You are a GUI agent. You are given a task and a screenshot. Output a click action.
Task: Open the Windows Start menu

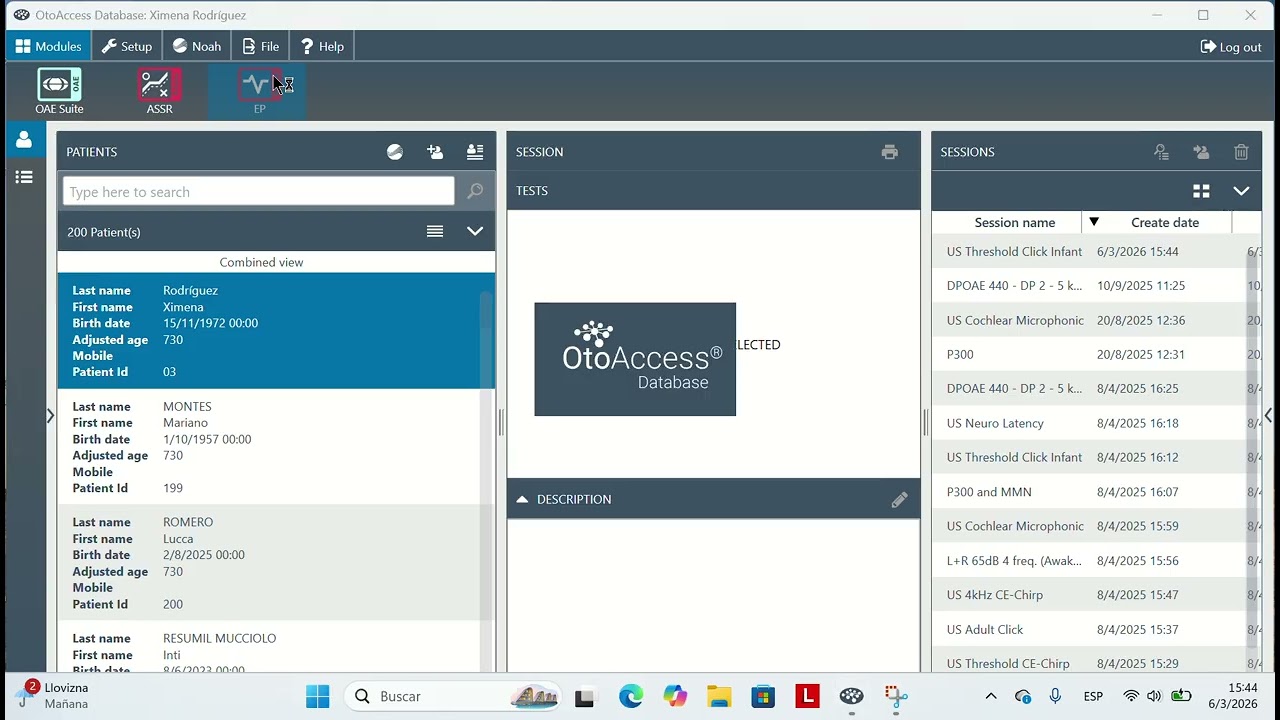pyautogui.click(x=317, y=696)
